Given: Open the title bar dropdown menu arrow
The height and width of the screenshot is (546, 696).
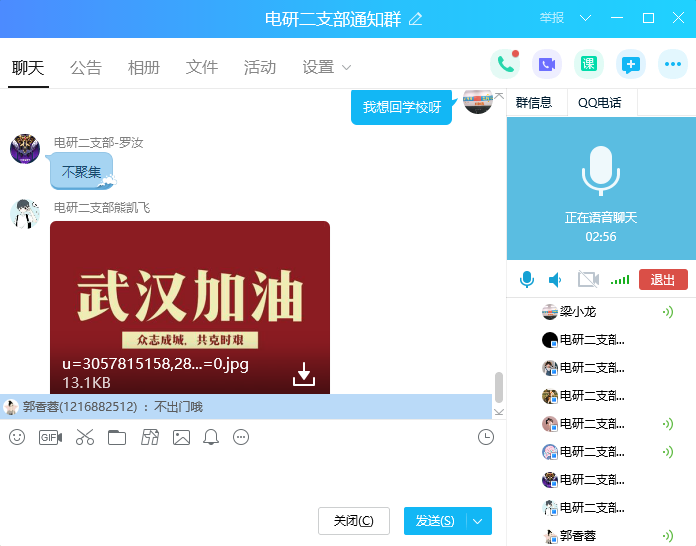Looking at the screenshot, I should pyautogui.click(x=586, y=18).
